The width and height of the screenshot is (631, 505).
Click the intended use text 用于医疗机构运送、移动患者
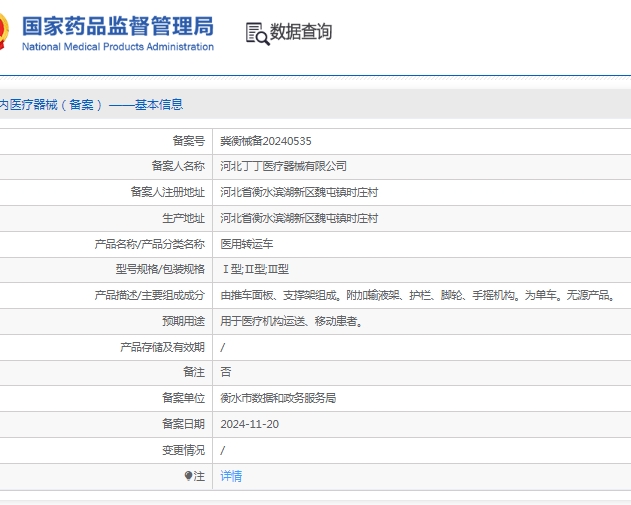point(291,321)
